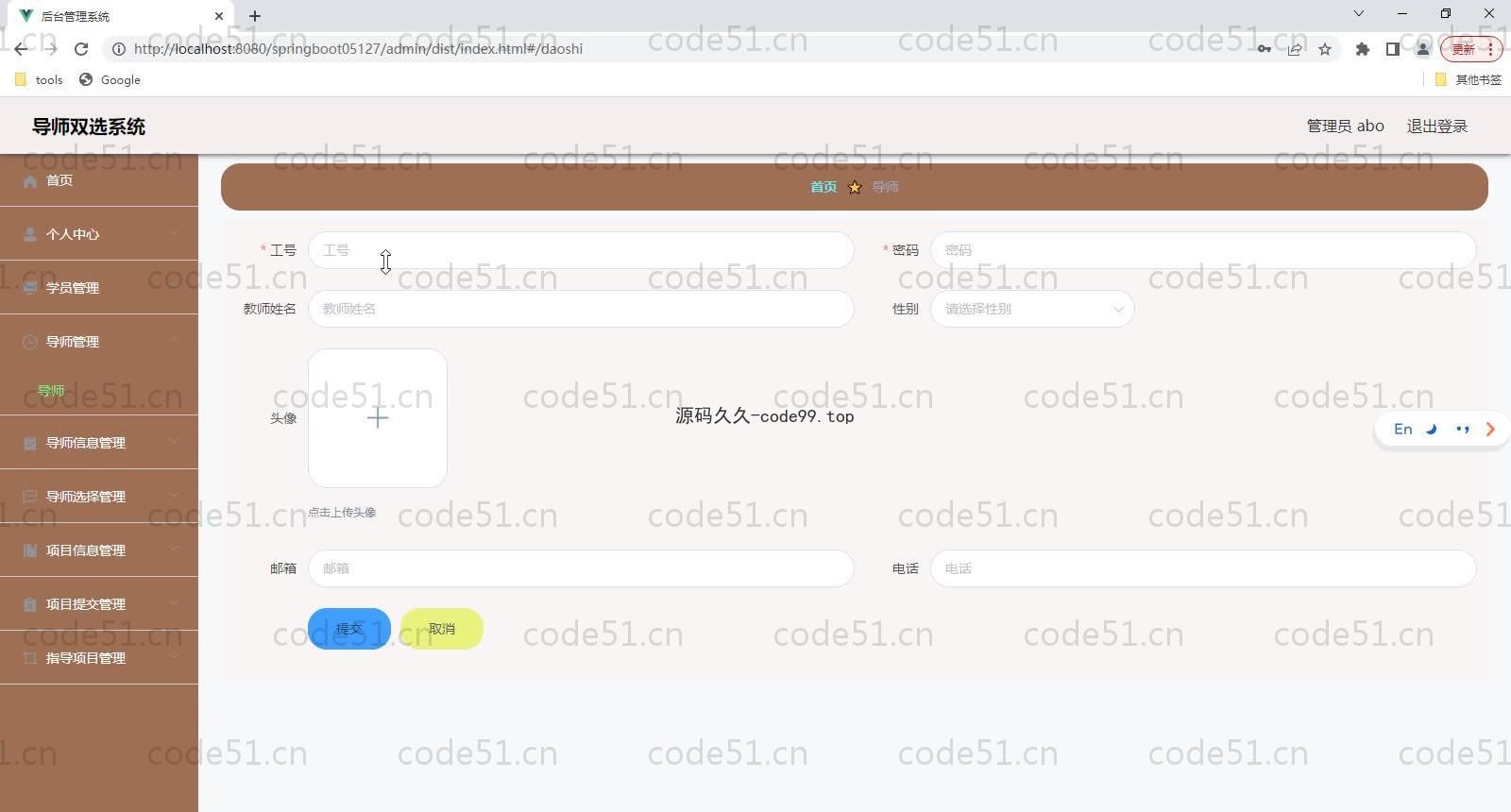
Task: Click the icon beside 学员管理
Action: [30, 288]
